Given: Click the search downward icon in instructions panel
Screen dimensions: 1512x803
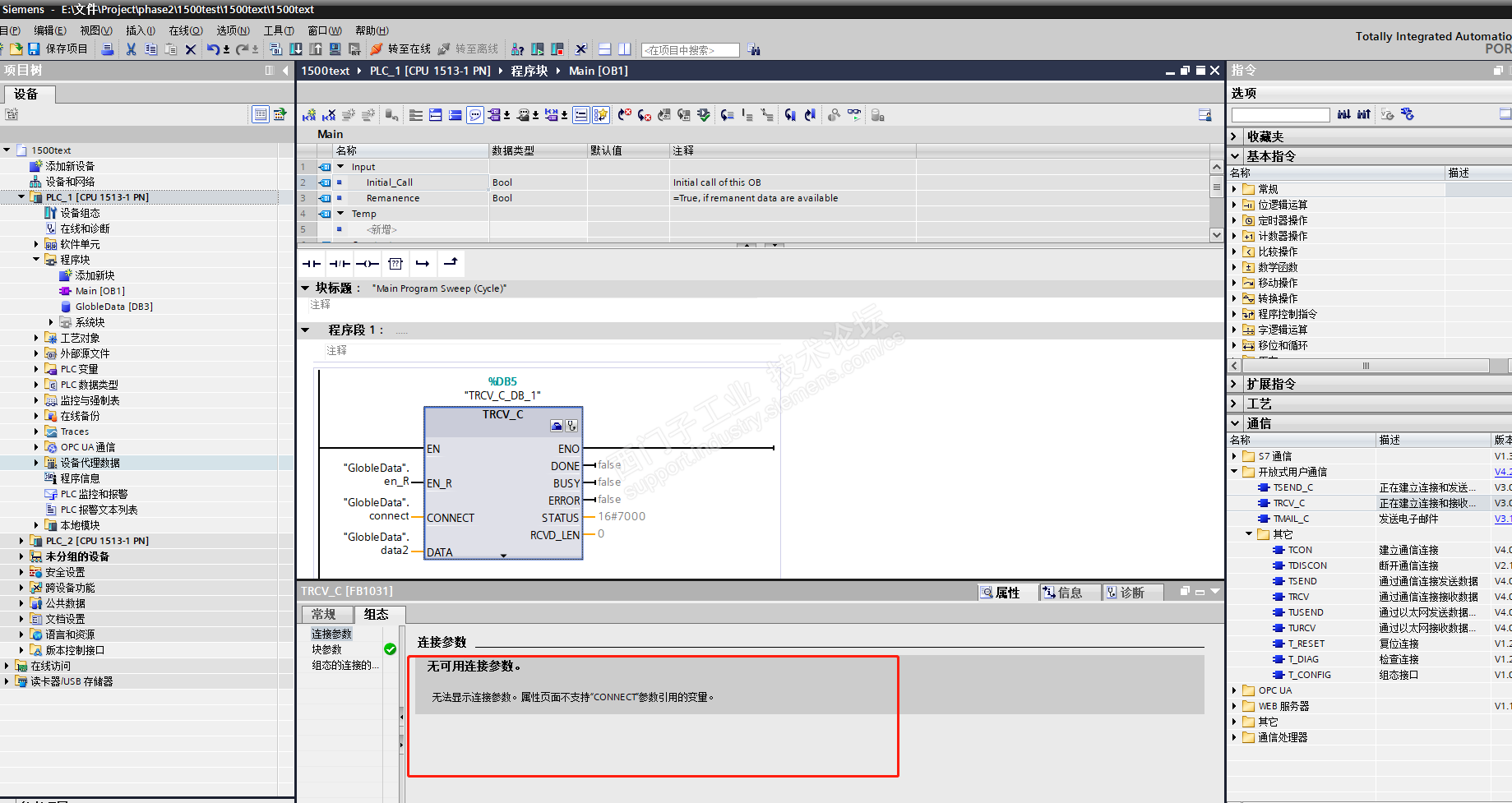Looking at the screenshot, I should tap(1343, 115).
